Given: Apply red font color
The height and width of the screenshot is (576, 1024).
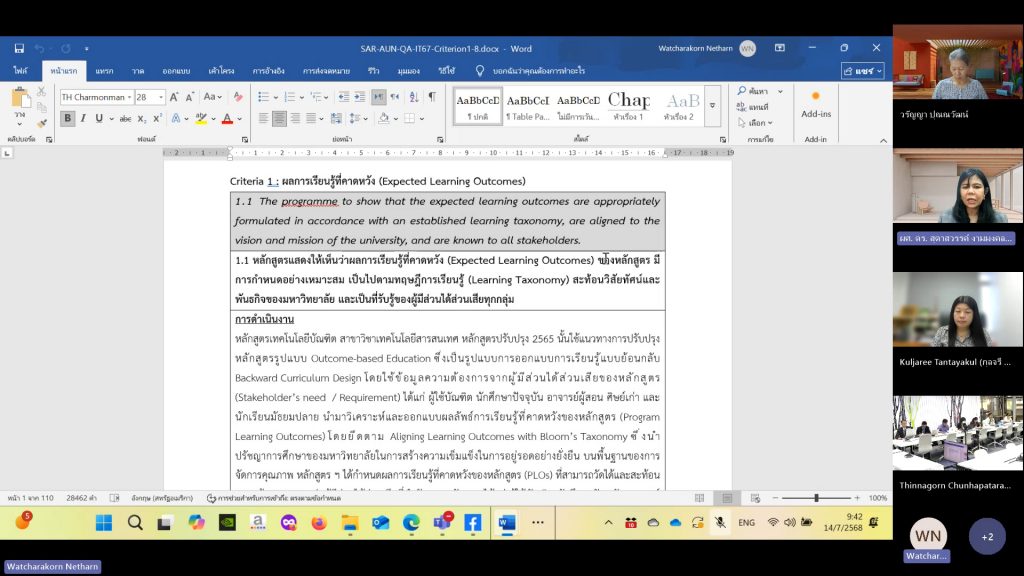Looking at the screenshot, I should 227,119.
